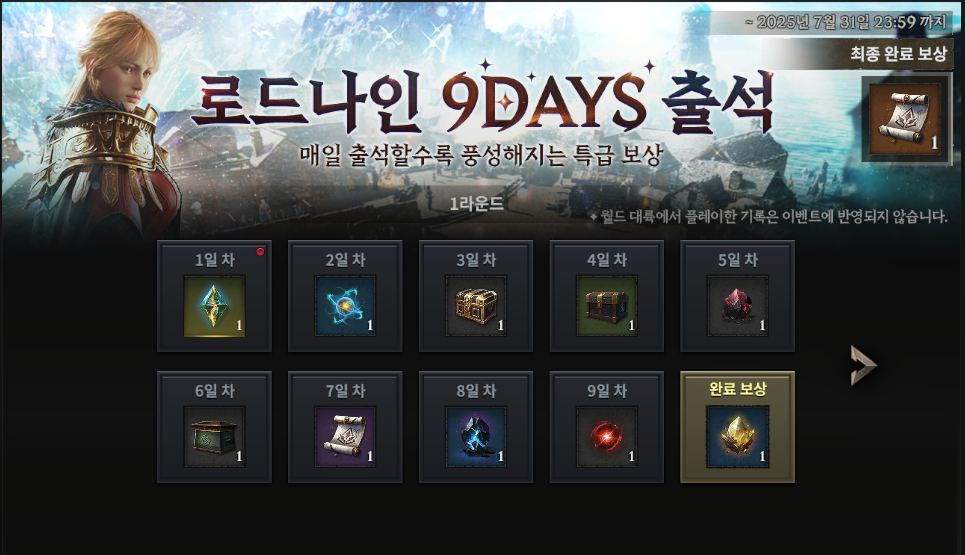Click the final reward scroll thumbnail

(x=904, y=119)
